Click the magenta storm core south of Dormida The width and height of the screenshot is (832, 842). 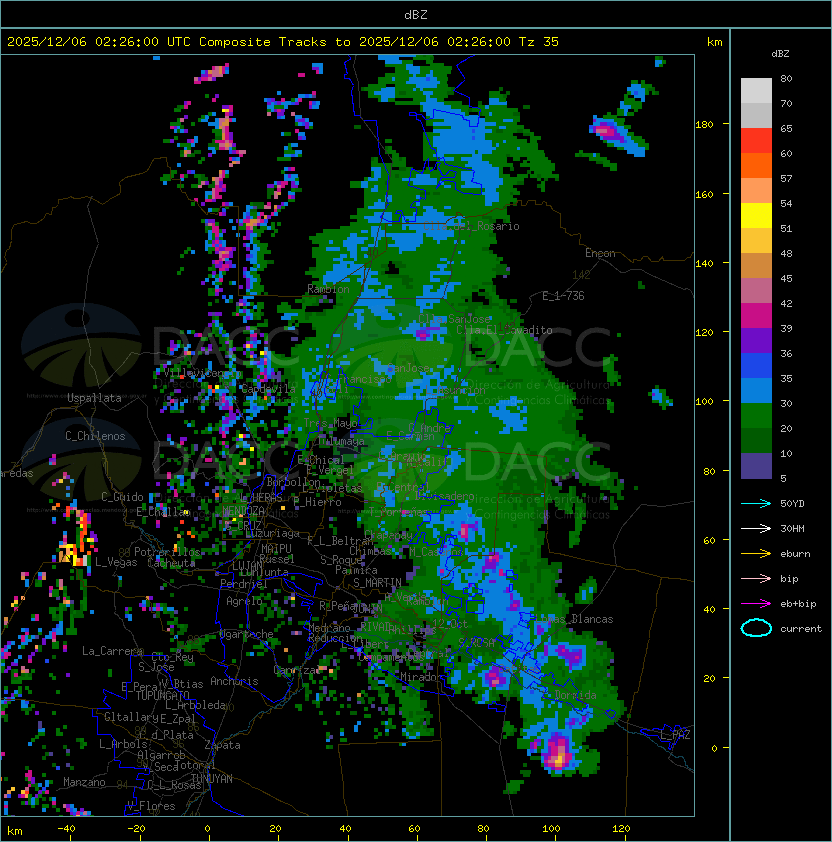[x=559, y=752]
